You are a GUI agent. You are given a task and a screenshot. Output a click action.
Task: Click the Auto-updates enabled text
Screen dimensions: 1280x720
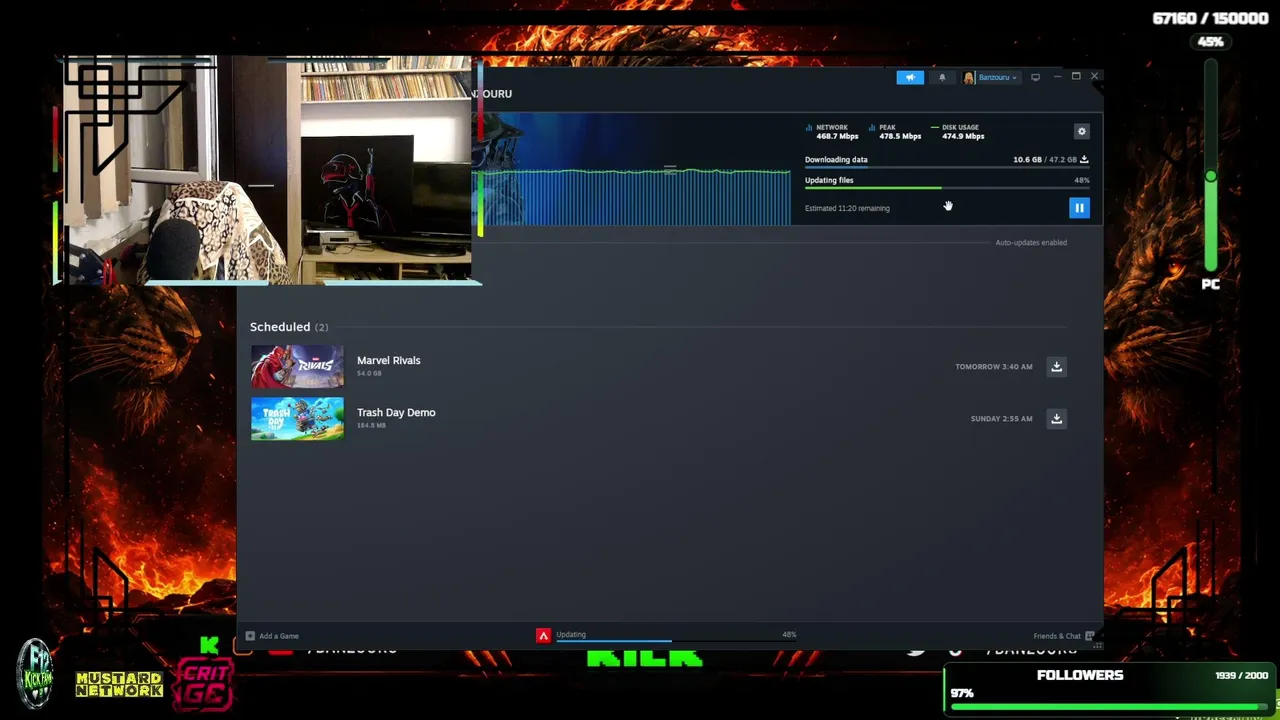[x=1031, y=242]
